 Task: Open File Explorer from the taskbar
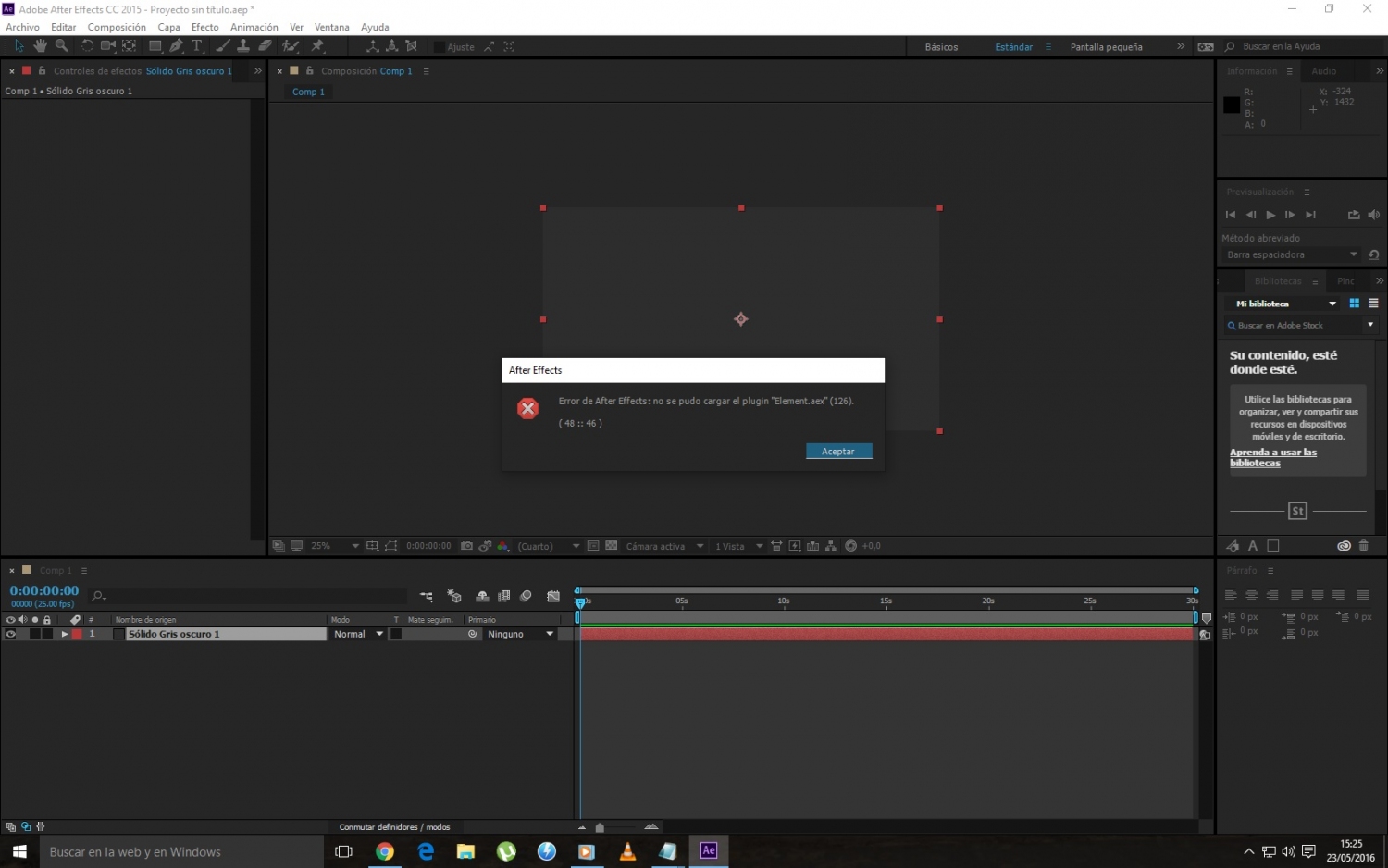465,851
